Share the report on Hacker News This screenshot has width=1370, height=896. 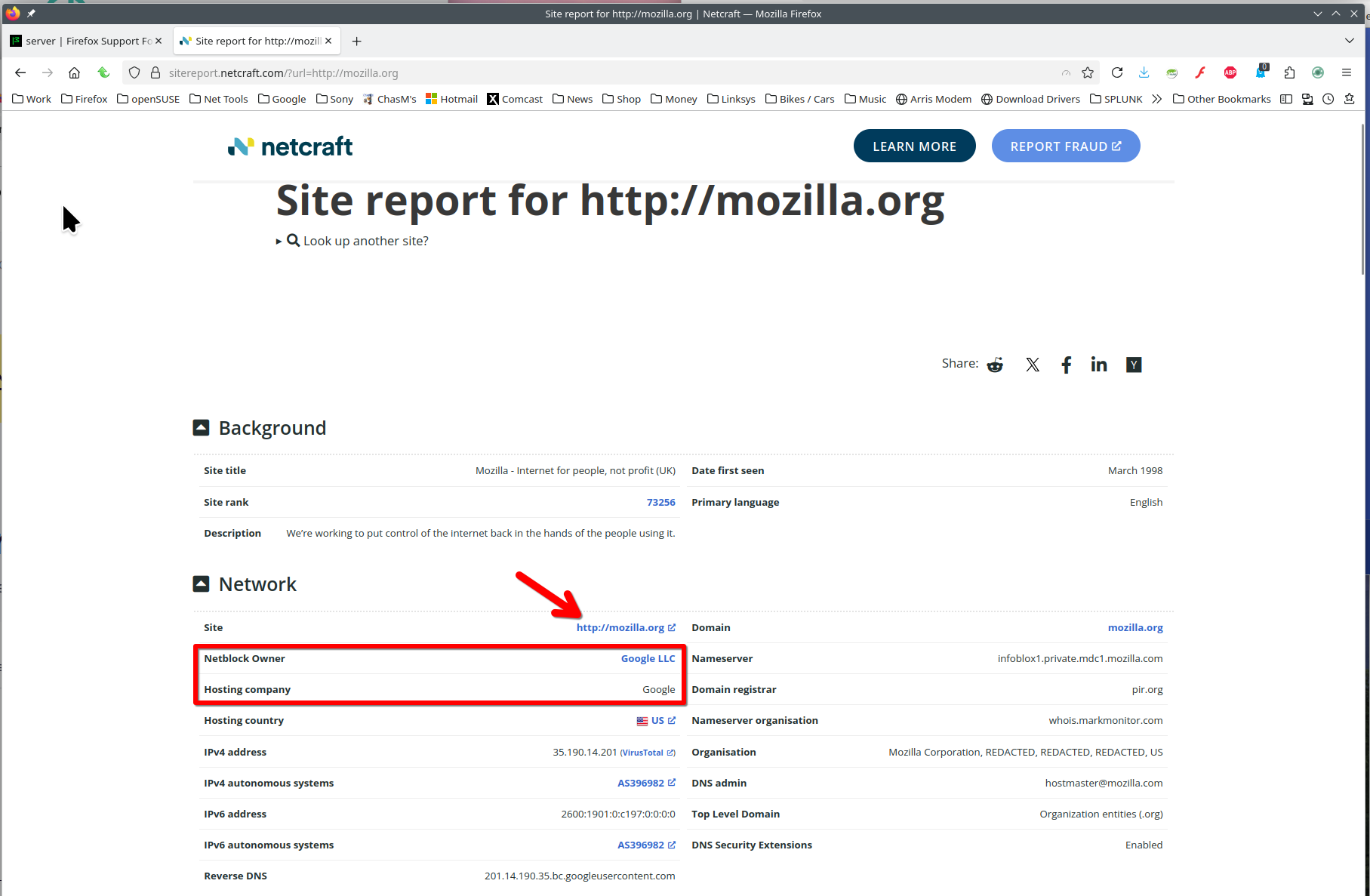click(1134, 365)
